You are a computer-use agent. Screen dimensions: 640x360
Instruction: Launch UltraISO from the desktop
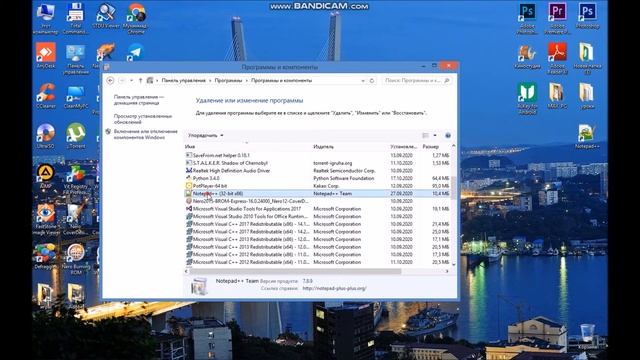(x=46, y=136)
